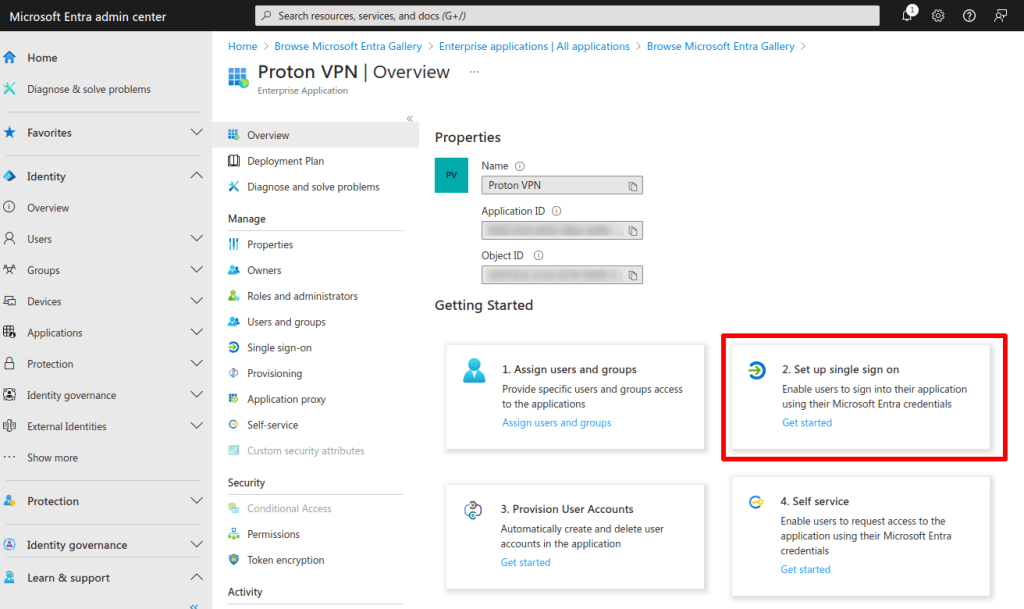Select Overview in the application menu
This screenshot has width=1024, height=609.
click(x=315, y=135)
